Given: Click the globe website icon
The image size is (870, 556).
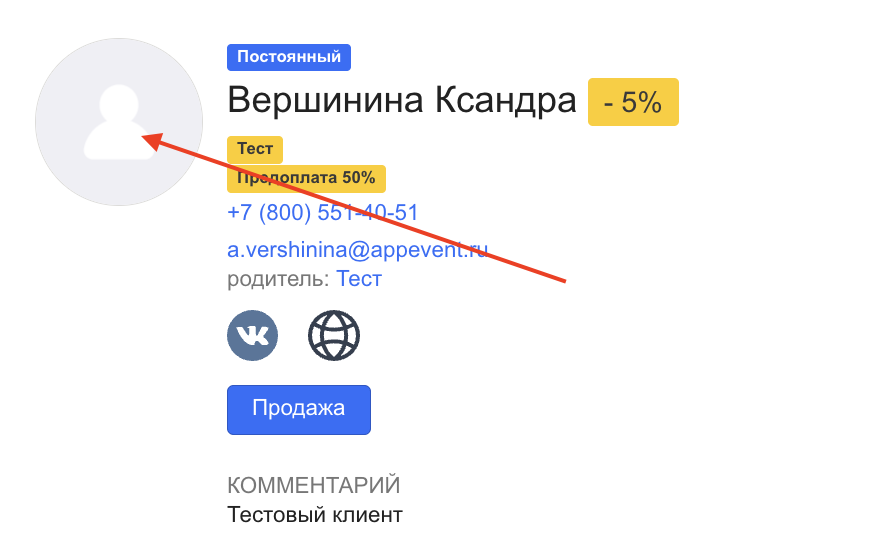Looking at the screenshot, I should point(334,335).
